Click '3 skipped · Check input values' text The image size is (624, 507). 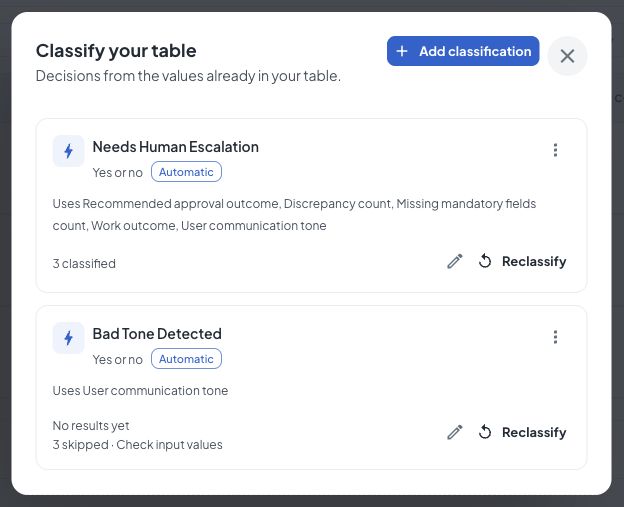137,445
